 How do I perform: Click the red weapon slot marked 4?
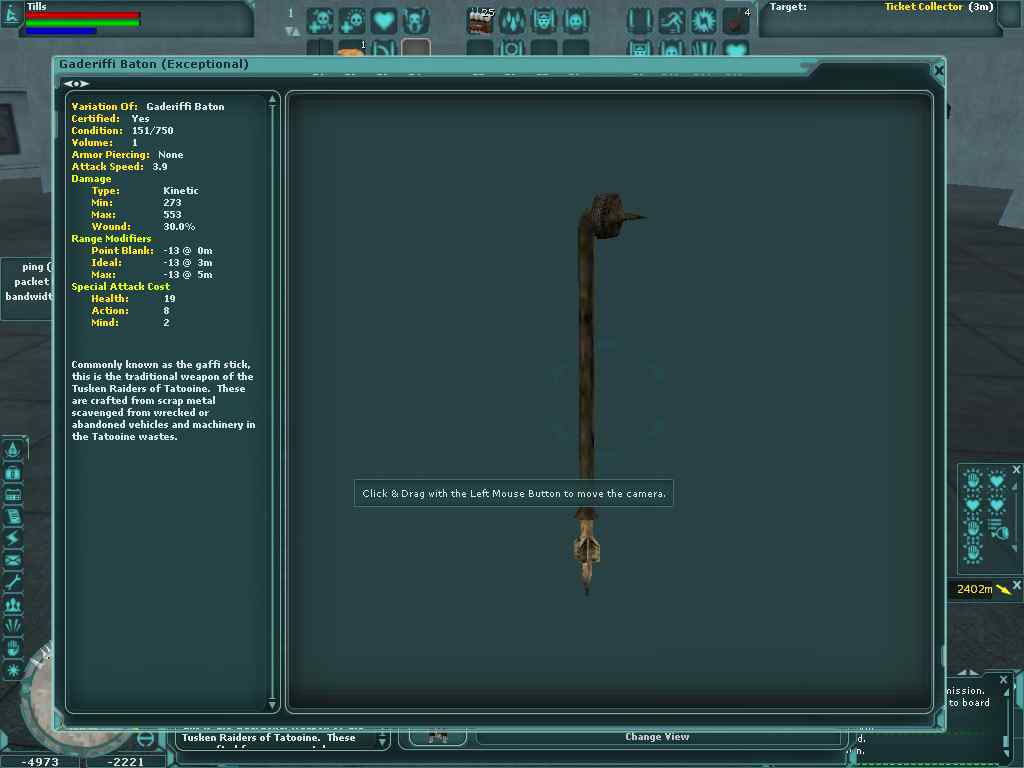pos(736,21)
